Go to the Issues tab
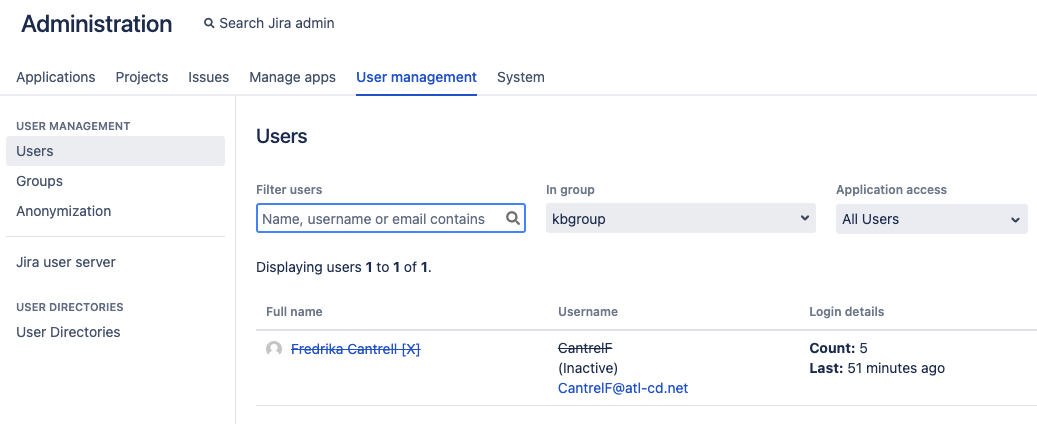 pyautogui.click(x=209, y=77)
